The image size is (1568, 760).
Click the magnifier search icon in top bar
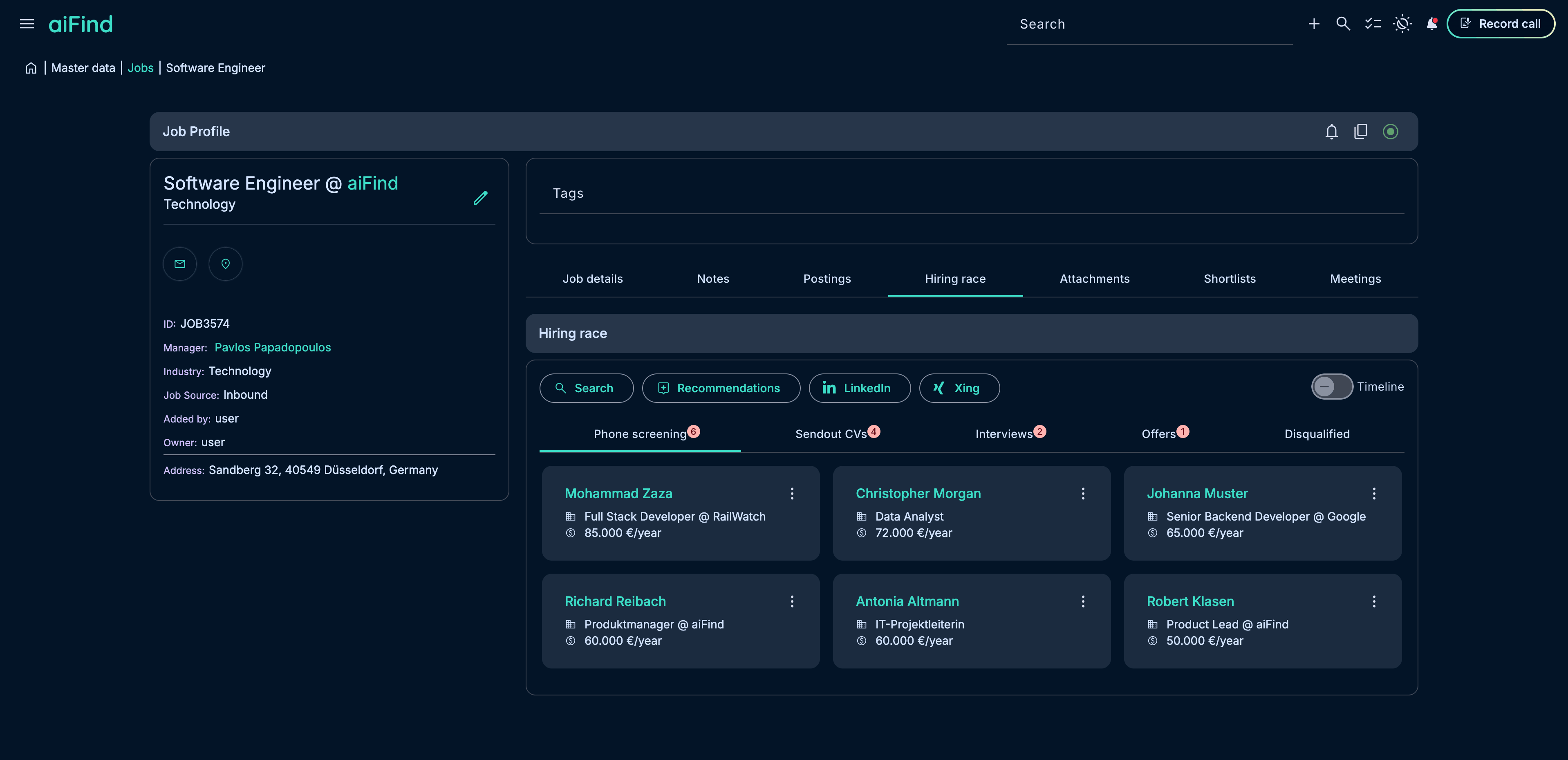1343,24
